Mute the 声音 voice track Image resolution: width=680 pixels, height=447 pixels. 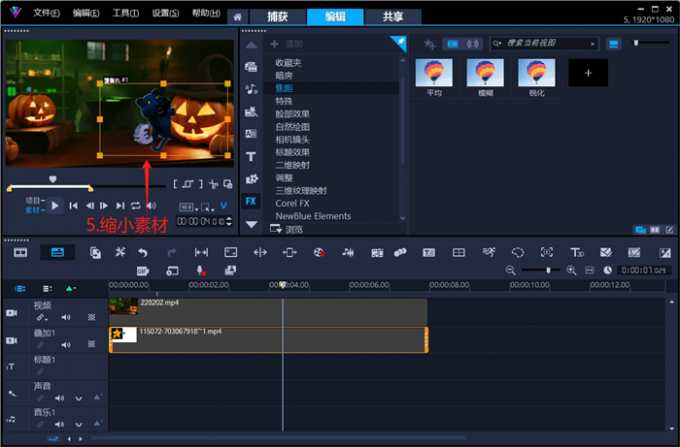60,397
